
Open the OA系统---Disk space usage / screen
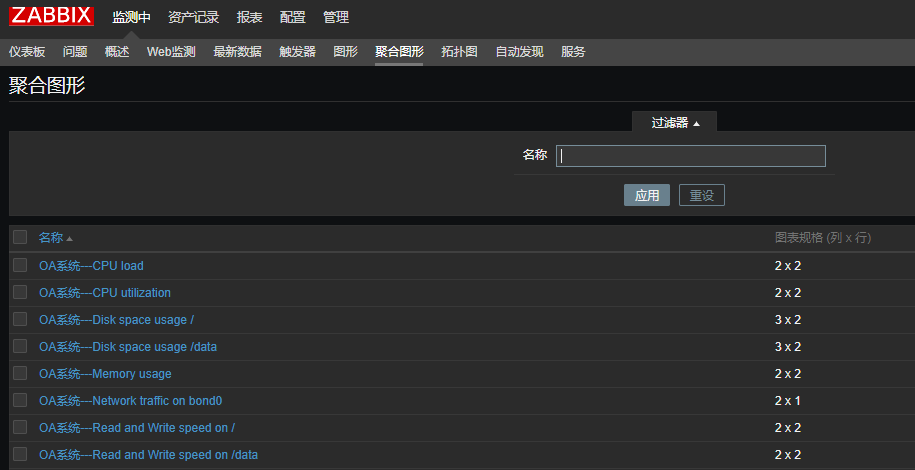116,320
